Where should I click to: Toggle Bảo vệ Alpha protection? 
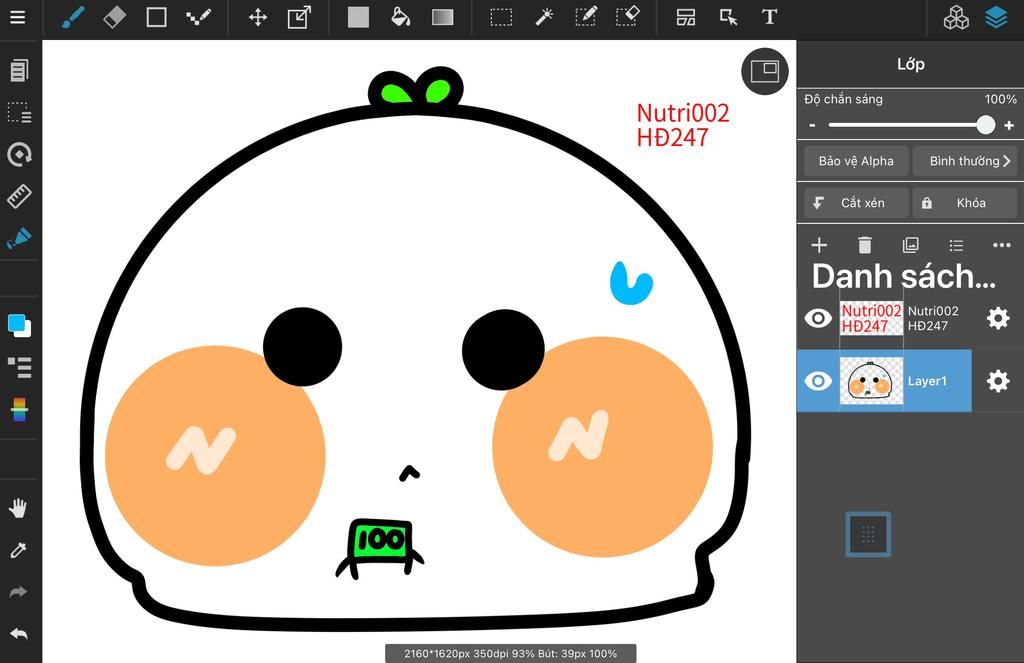pos(856,161)
